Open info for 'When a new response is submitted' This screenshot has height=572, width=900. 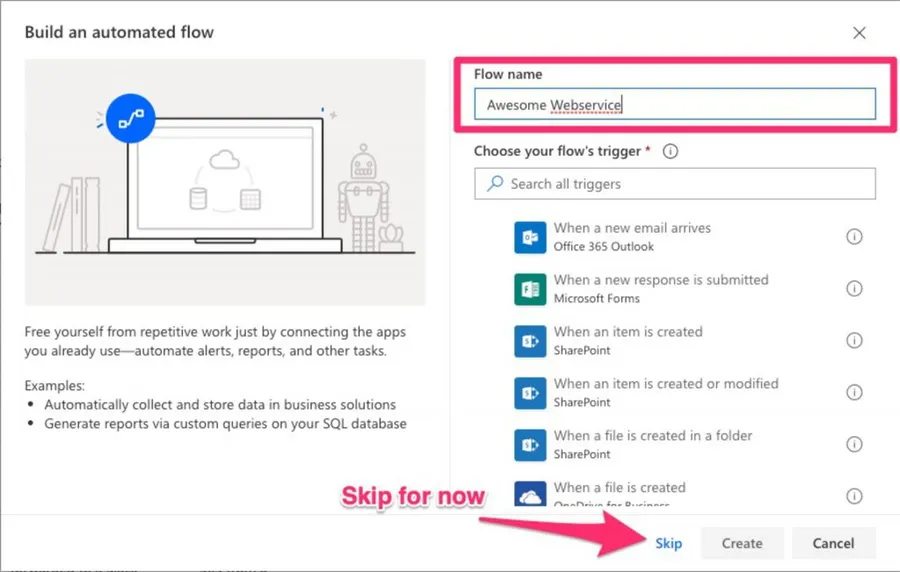click(854, 289)
